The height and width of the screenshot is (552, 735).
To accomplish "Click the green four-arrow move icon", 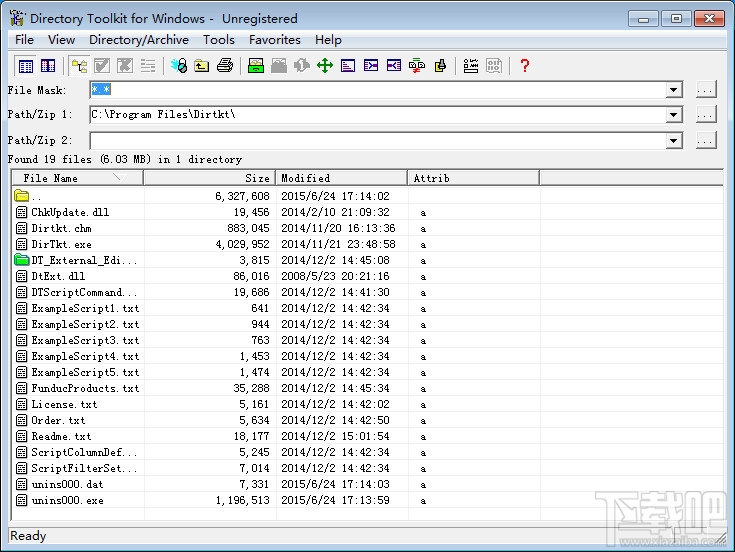I will point(324,66).
